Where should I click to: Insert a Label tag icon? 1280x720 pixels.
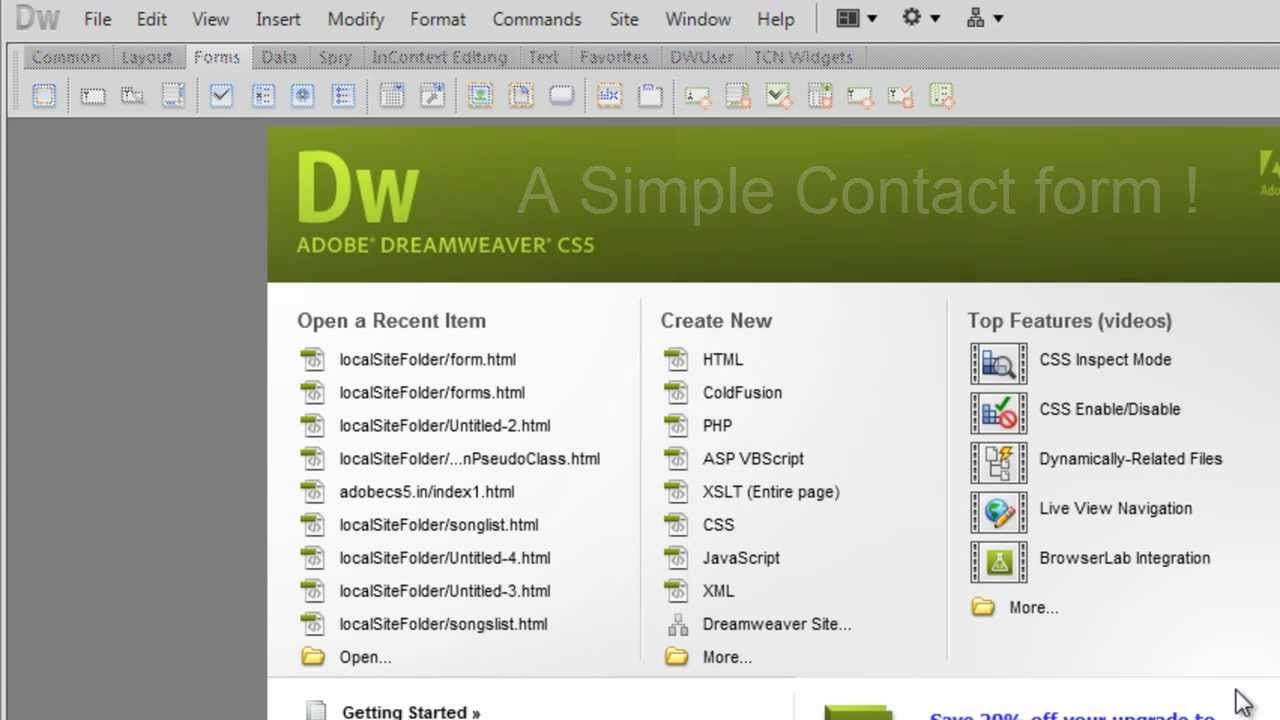click(609, 96)
